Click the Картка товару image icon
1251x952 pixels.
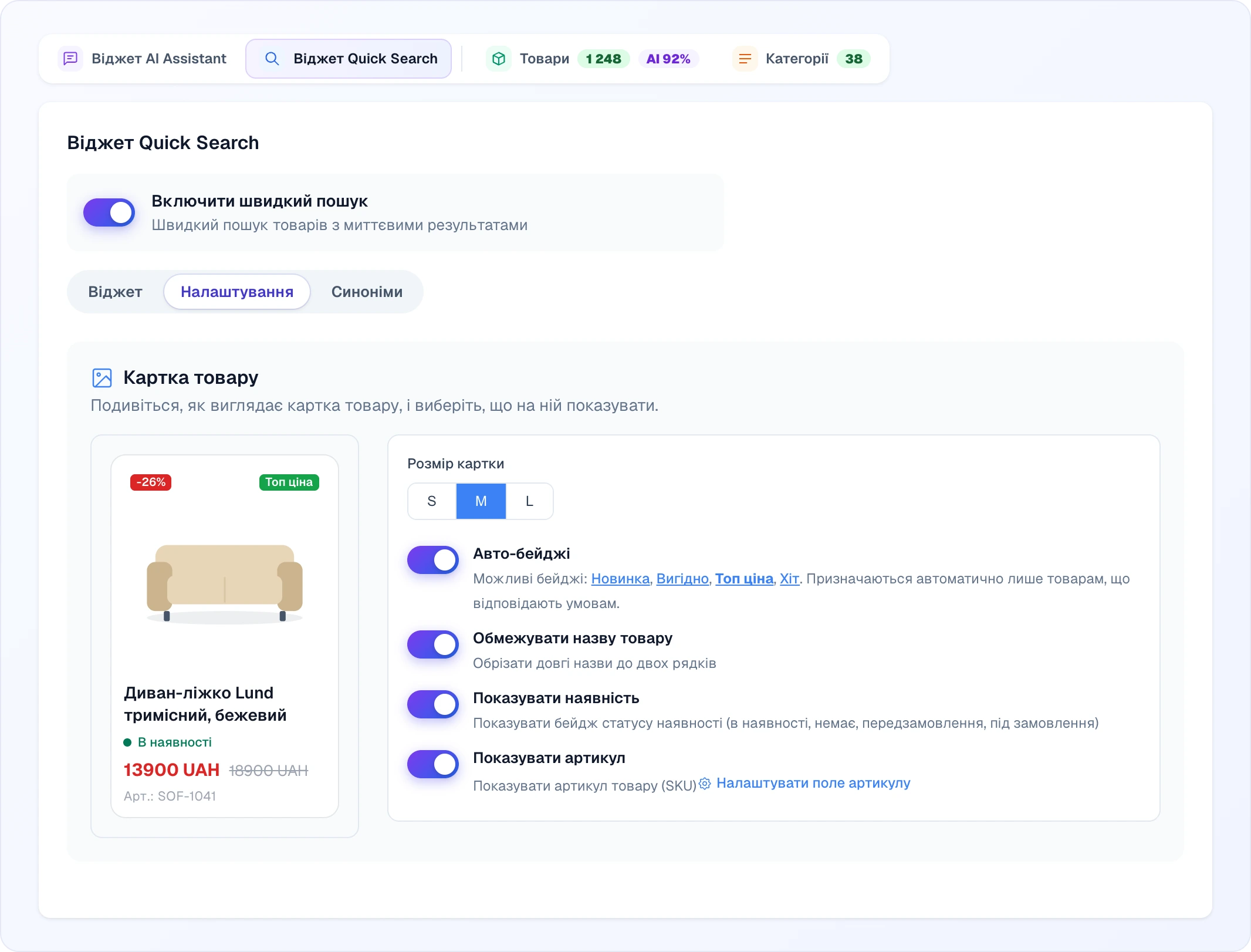[102, 378]
